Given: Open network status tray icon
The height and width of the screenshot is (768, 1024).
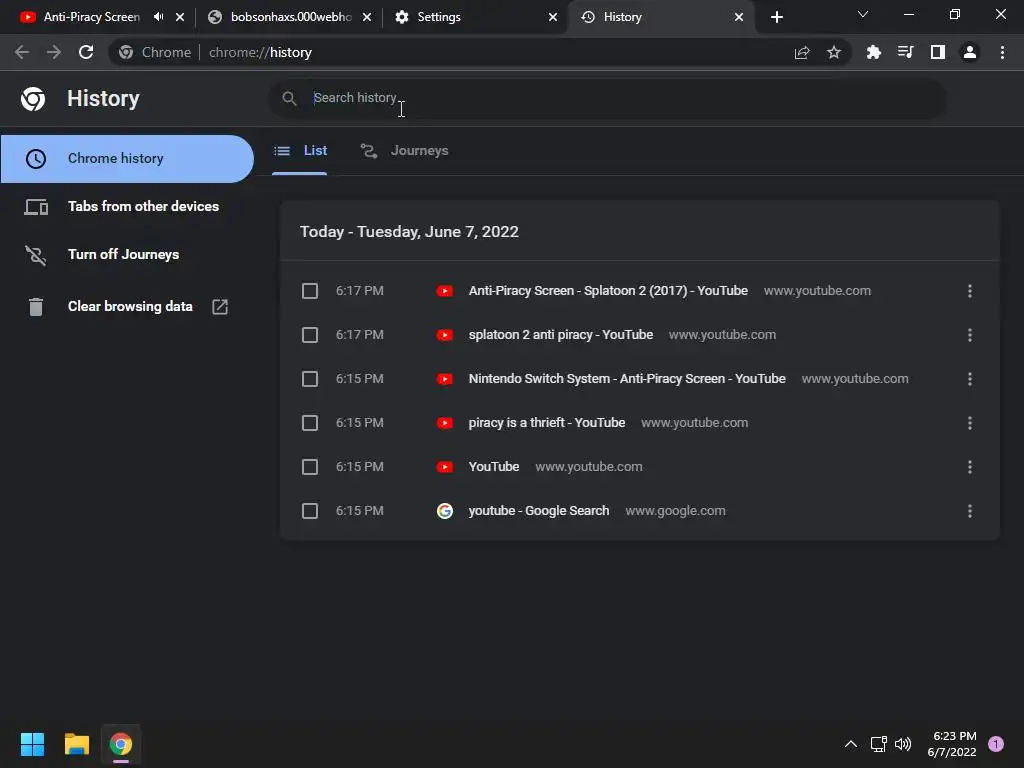Looking at the screenshot, I should pyautogui.click(x=878, y=744).
